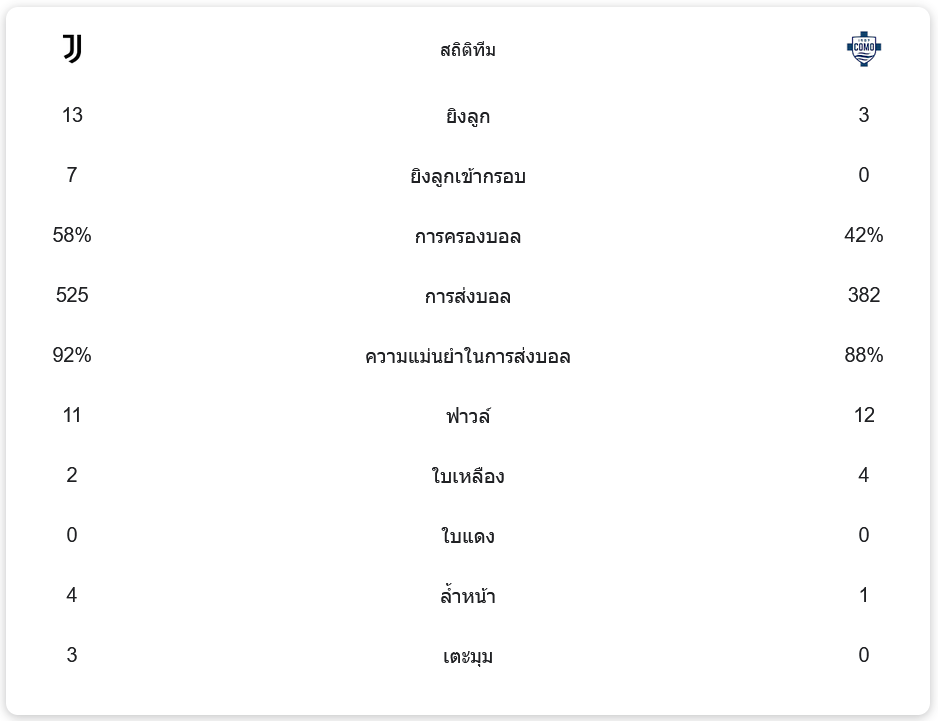Viewport: 938px width, 721px height.
Task: Click the Como team crest
Action: pos(864,49)
